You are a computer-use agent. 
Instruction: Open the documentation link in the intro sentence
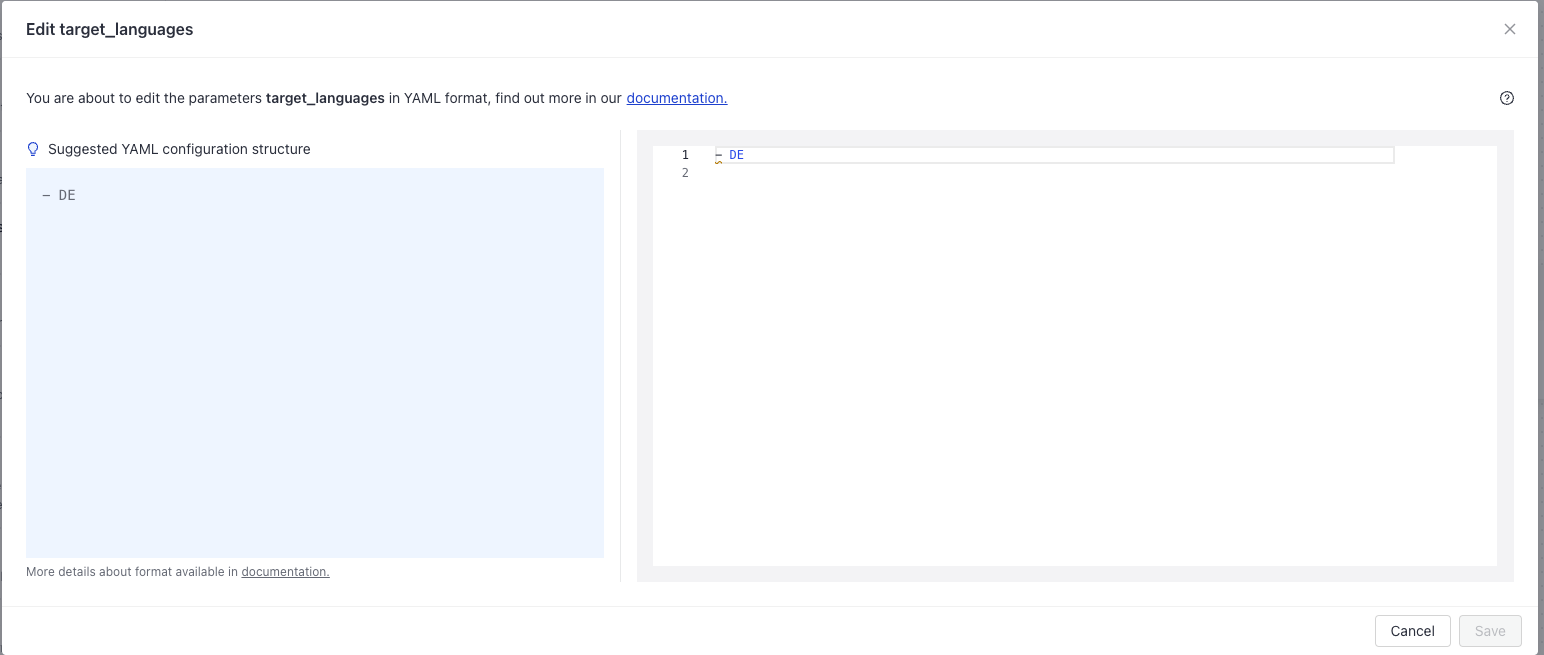(676, 97)
